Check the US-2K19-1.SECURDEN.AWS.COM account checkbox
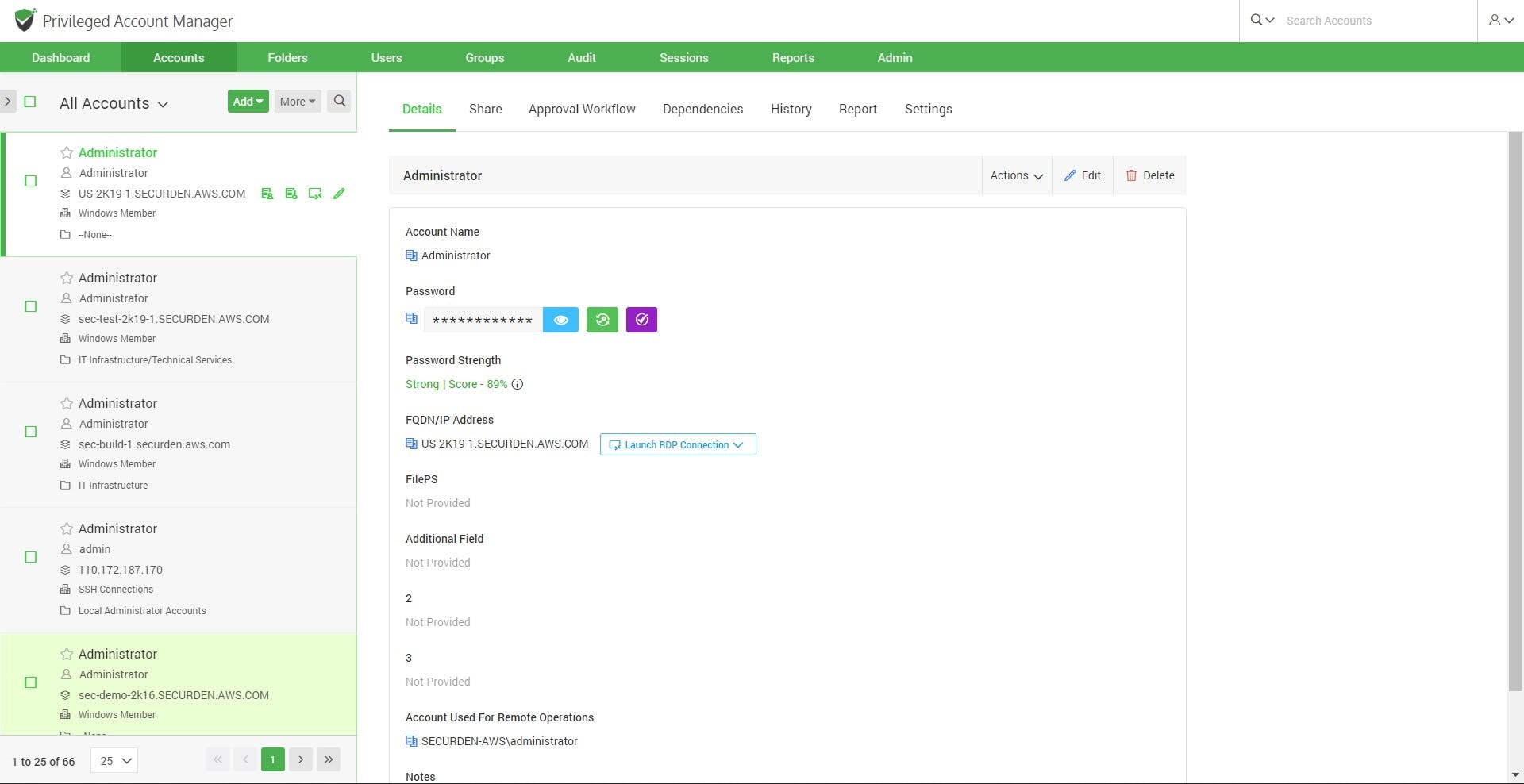The image size is (1524, 784). (31, 181)
